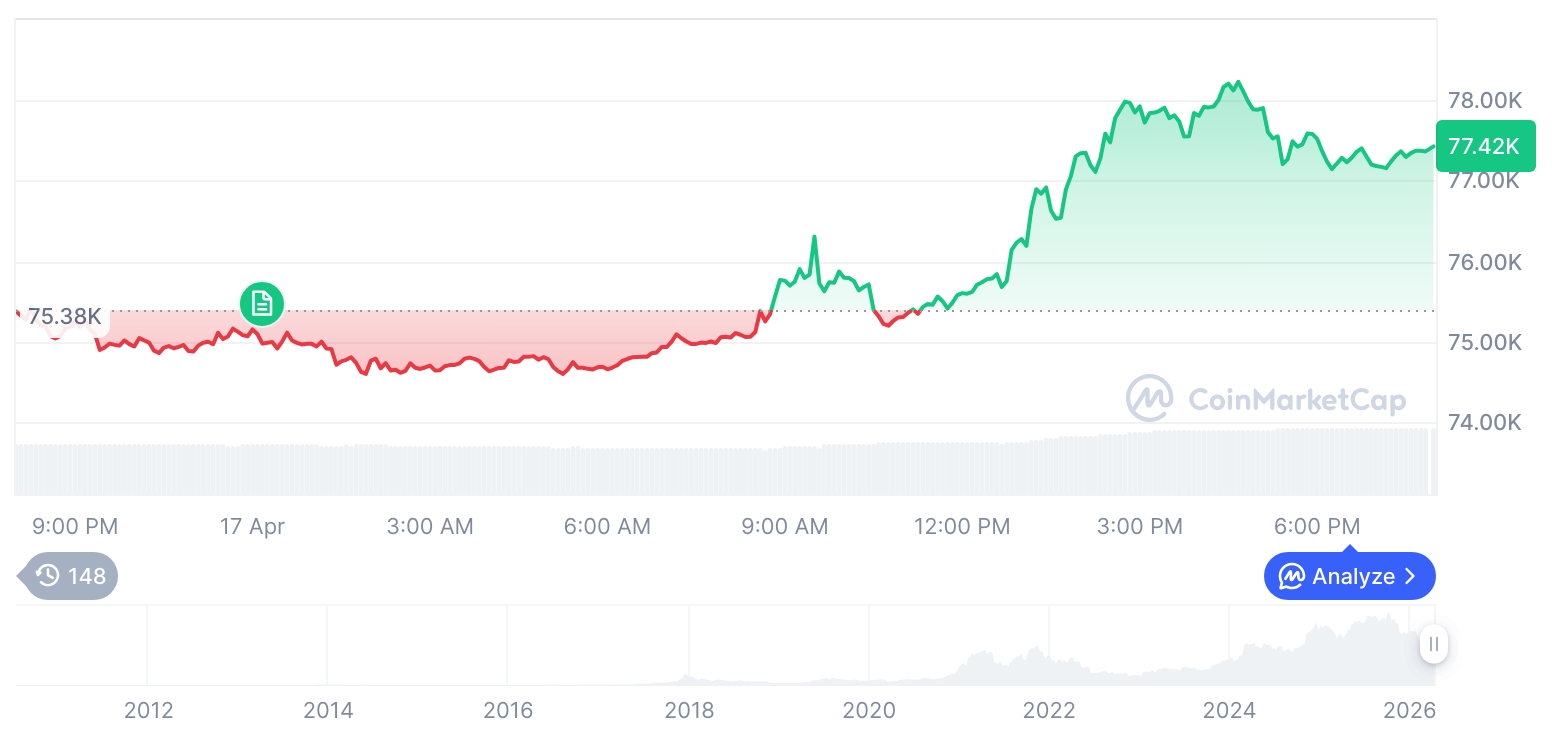The width and height of the screenshot is (1566, 732).
Task: Select the 2024 year on the mini timeline
Action: (1229, 710)
